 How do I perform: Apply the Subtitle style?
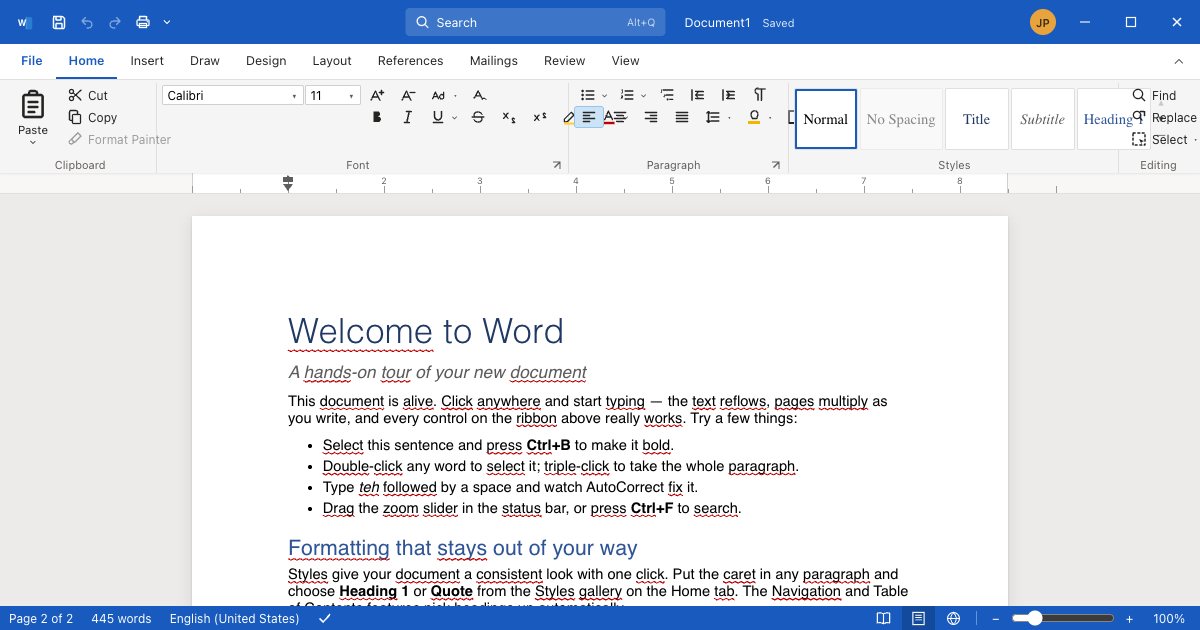1042,119
